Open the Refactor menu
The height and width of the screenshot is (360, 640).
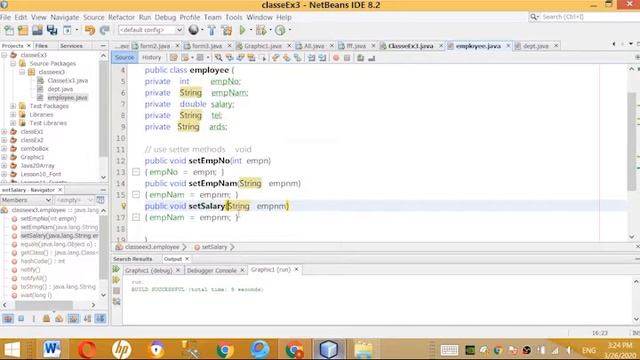click(121, 17)
